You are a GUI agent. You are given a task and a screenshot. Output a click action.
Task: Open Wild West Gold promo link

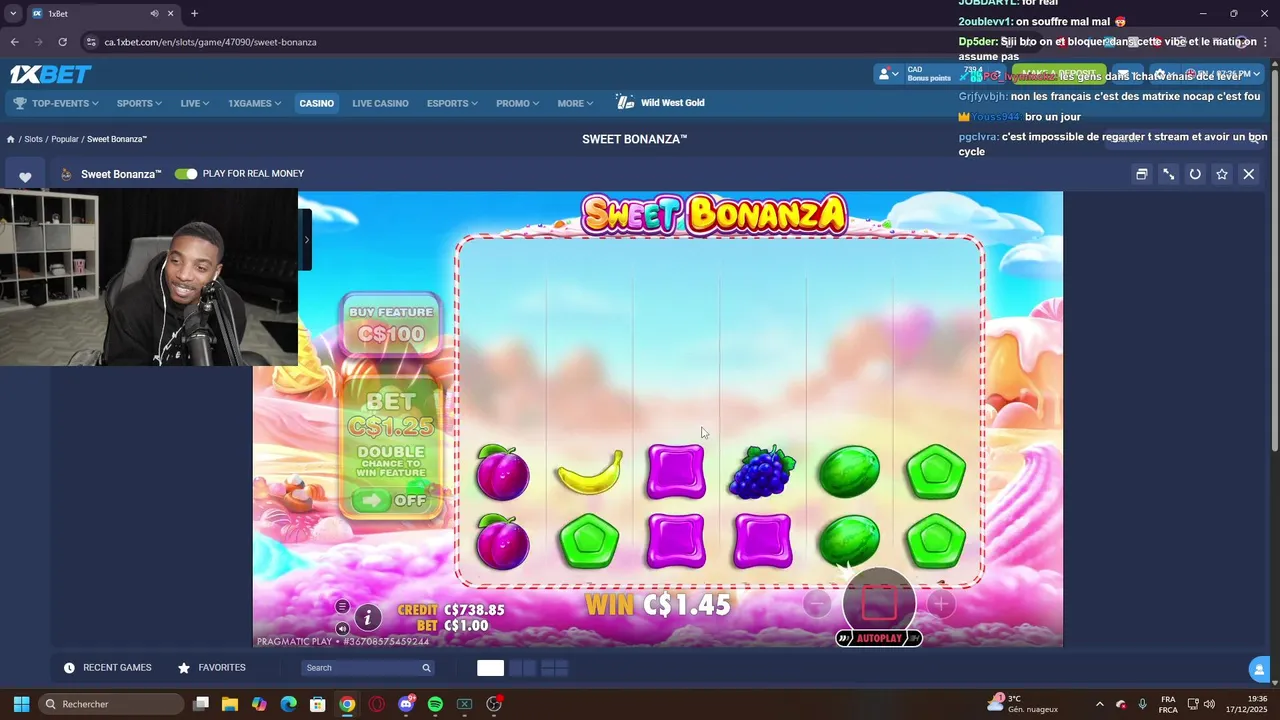click(661, 103)
